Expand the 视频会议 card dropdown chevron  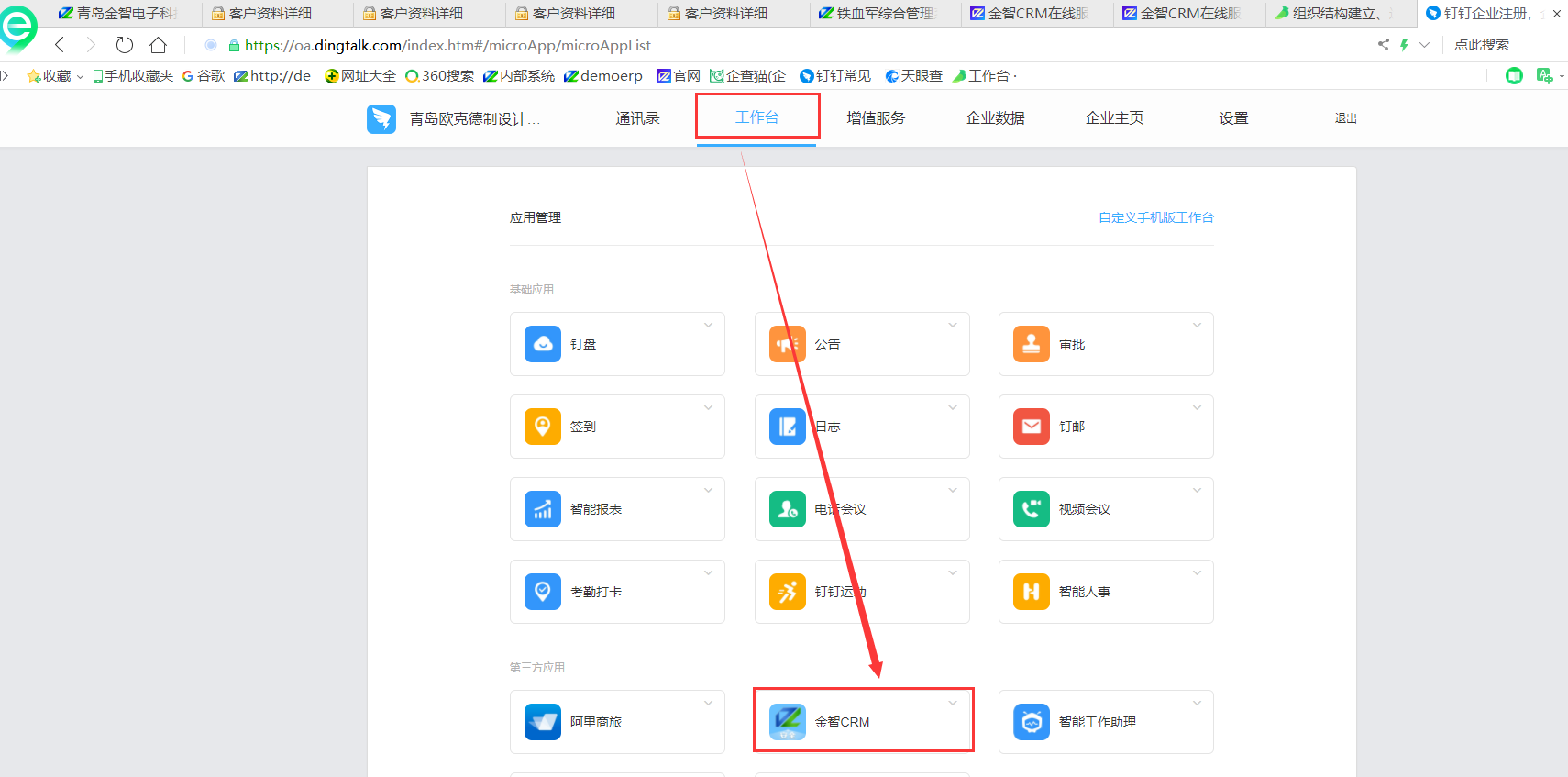[x=1197, y=491]
